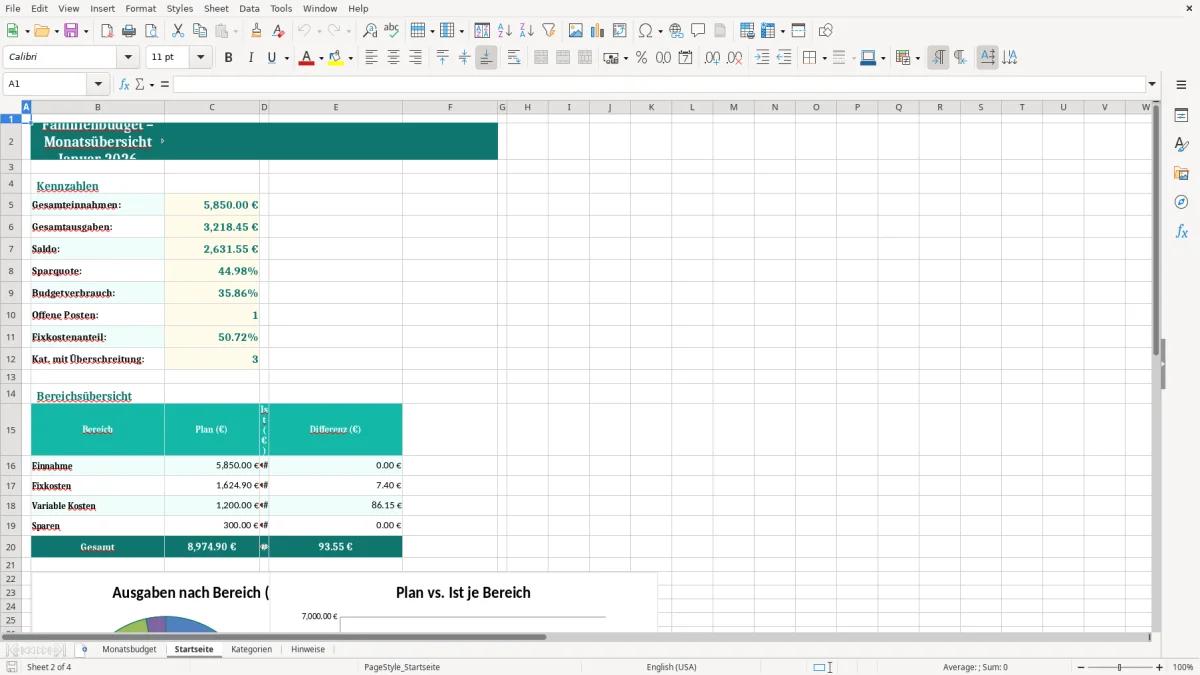Enable AutoFilter funnel icon

click(x=549, y=31)
